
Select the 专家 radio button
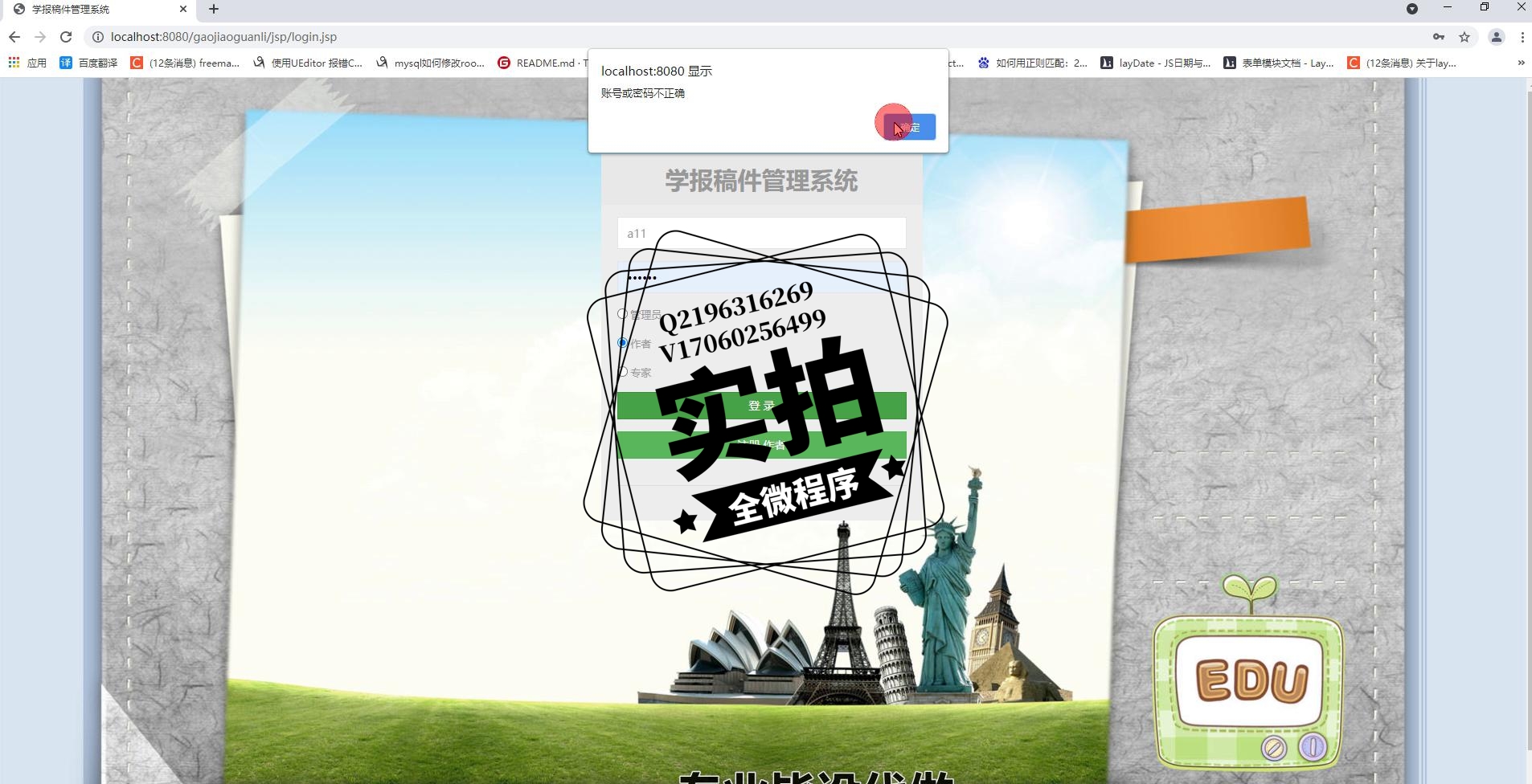point(623,372)
